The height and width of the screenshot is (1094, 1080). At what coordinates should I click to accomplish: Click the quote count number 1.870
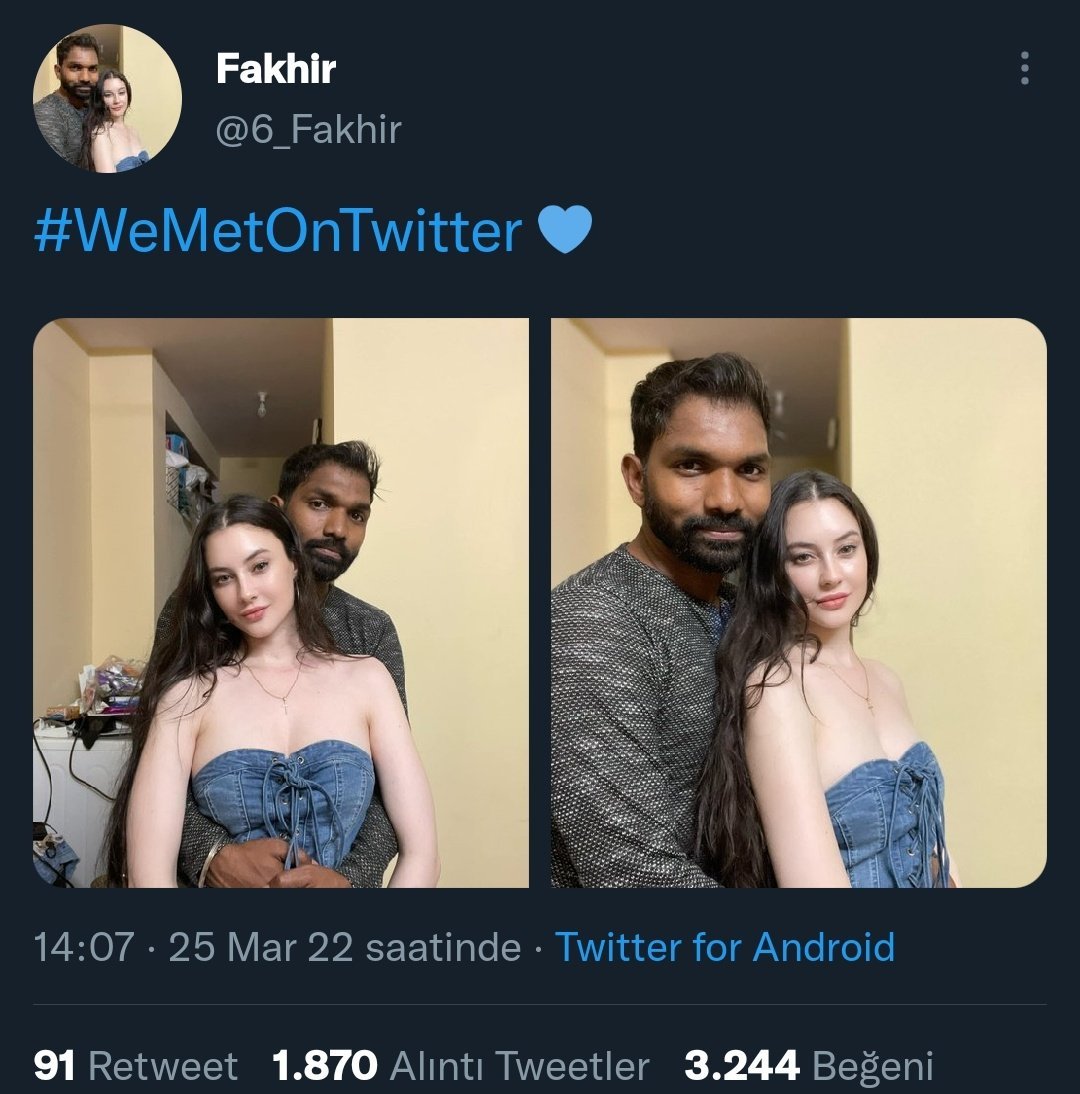[x=325, y=1066]
